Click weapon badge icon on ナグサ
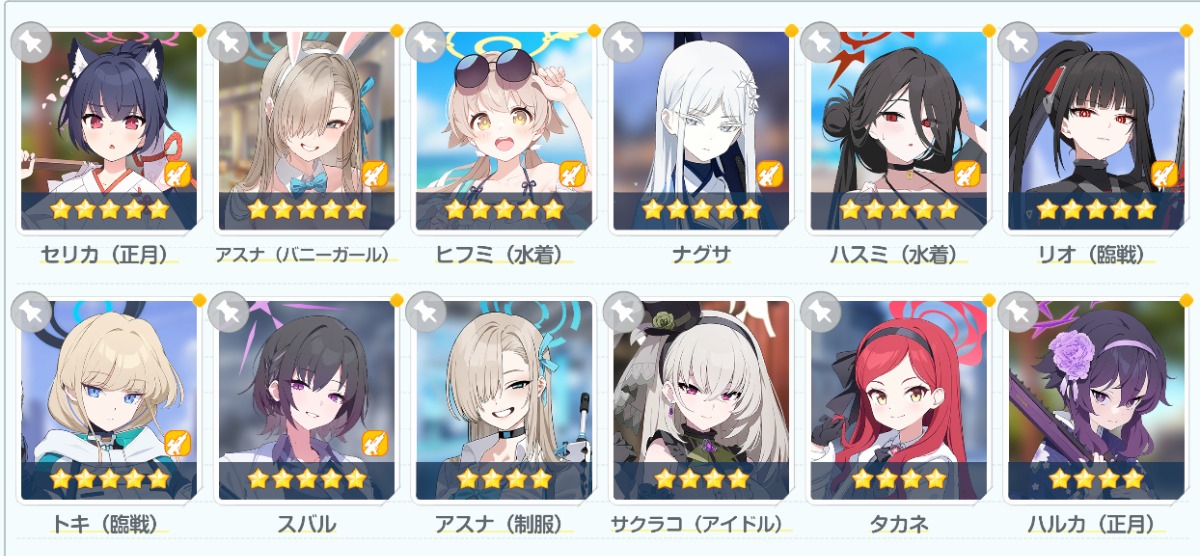The height and width of the screenshot is (556, 1200). (x=770, y=174)
